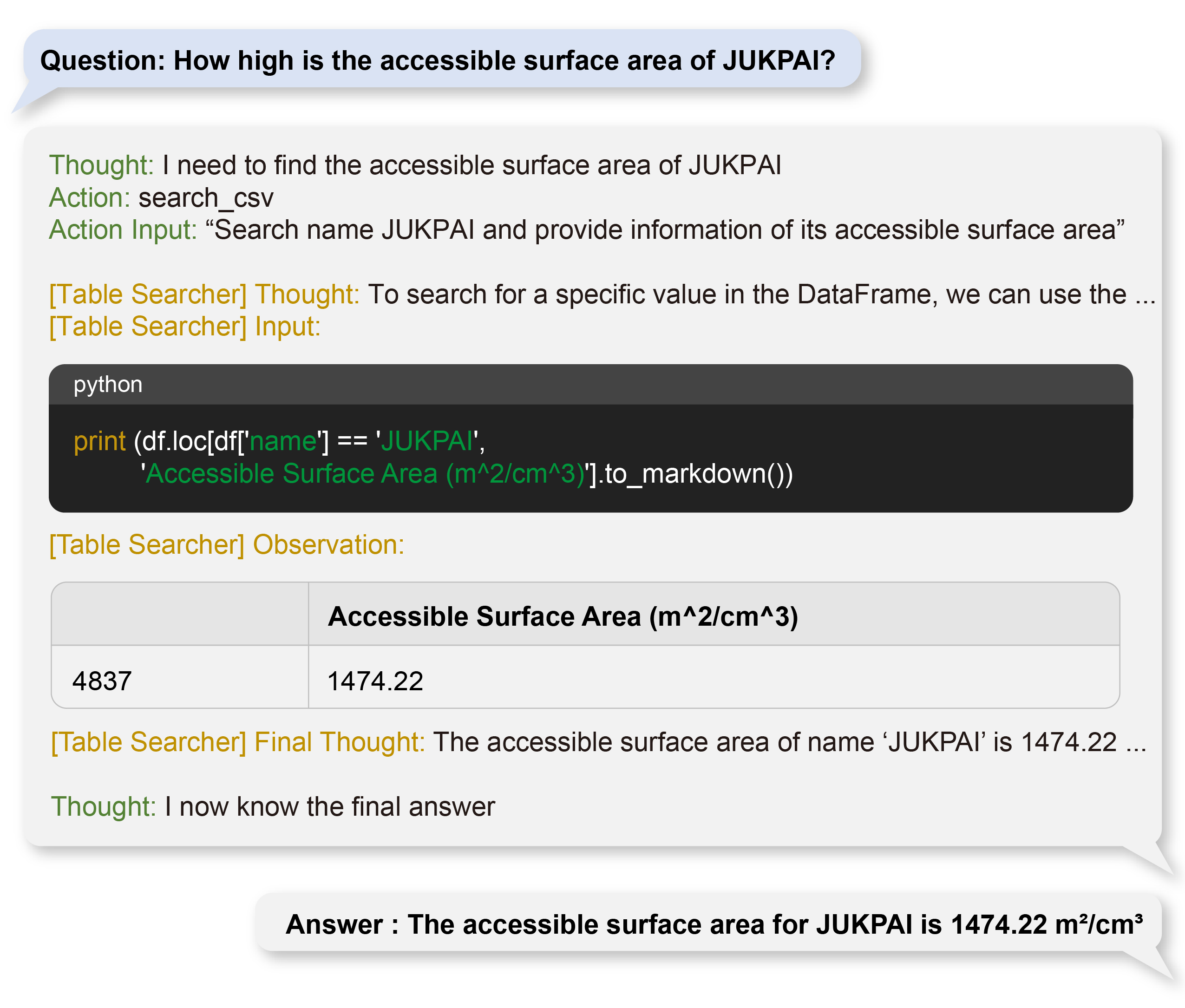
Task: Click '[Table Searcher] Thought:' label
Action: coord(204,295)
